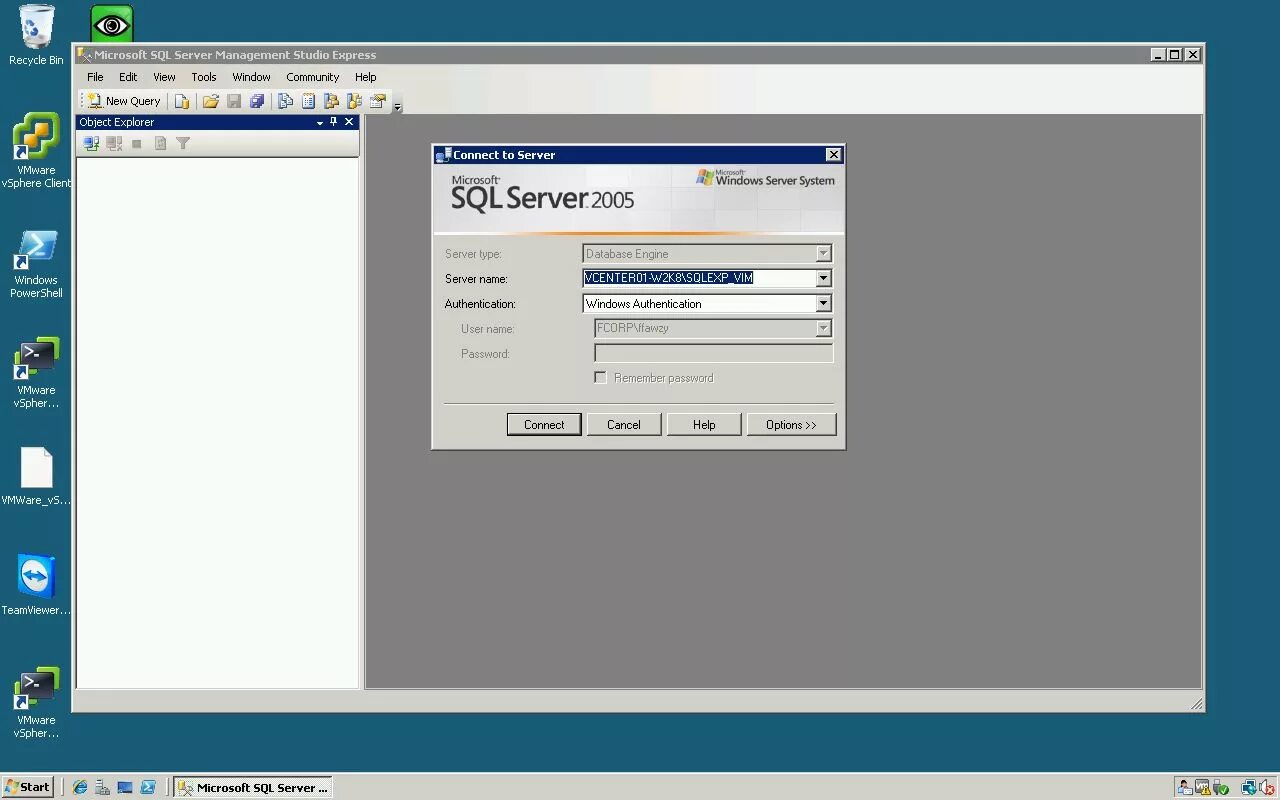Close the Connect to Server dialog

[833, 155]
